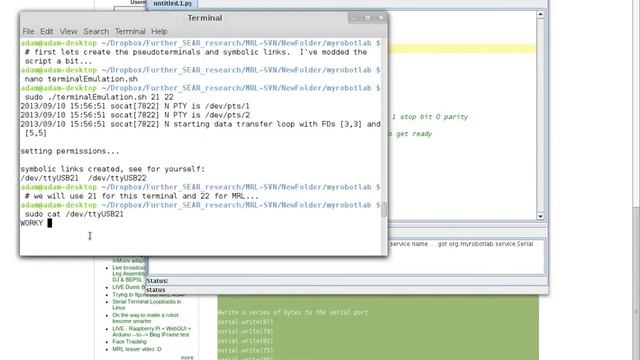Screen dimensions: 640x360
Task: Click the highlighted yellow line in Python editor
Action: coord(462,49)
